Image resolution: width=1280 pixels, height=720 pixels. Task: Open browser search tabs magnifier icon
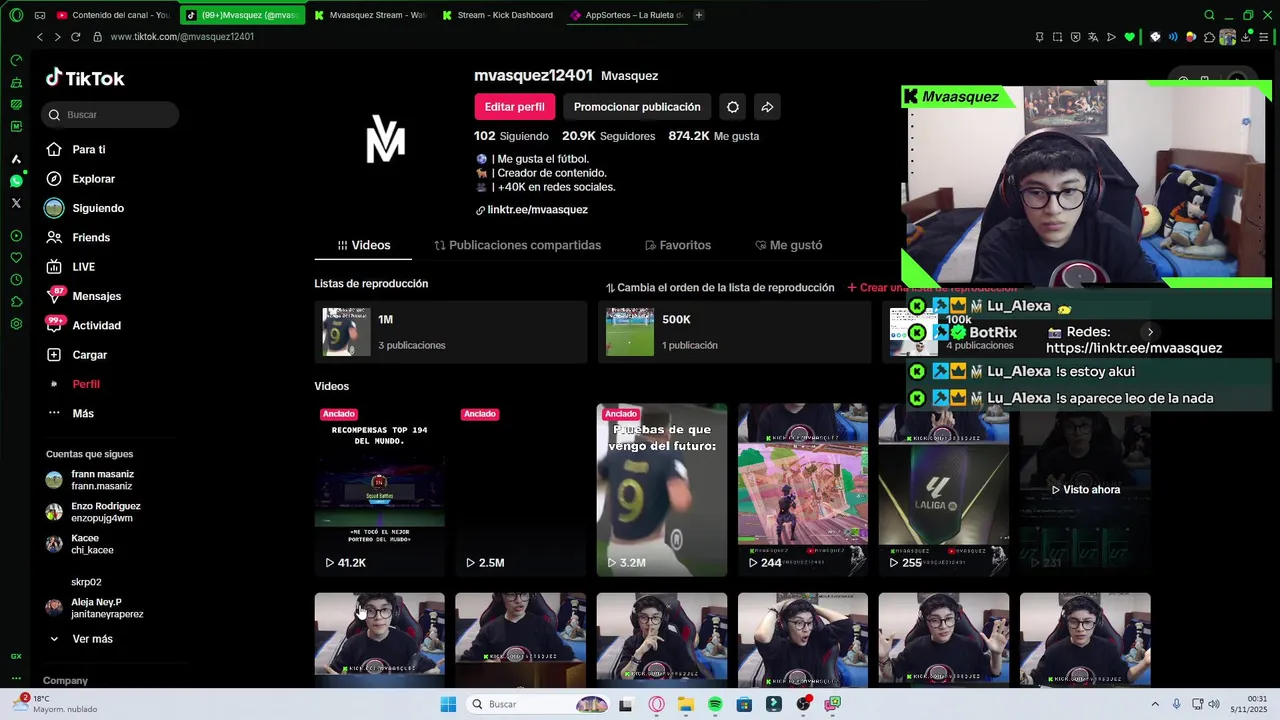[x=1209, y=15]
